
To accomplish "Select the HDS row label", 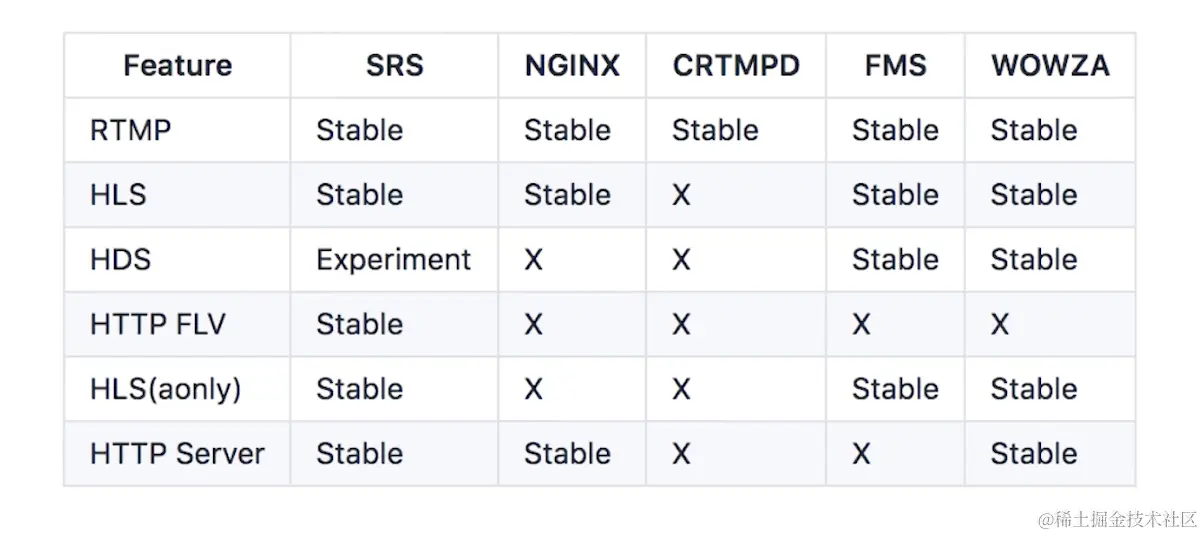I will pyautogui.click(x=120, y=259).
